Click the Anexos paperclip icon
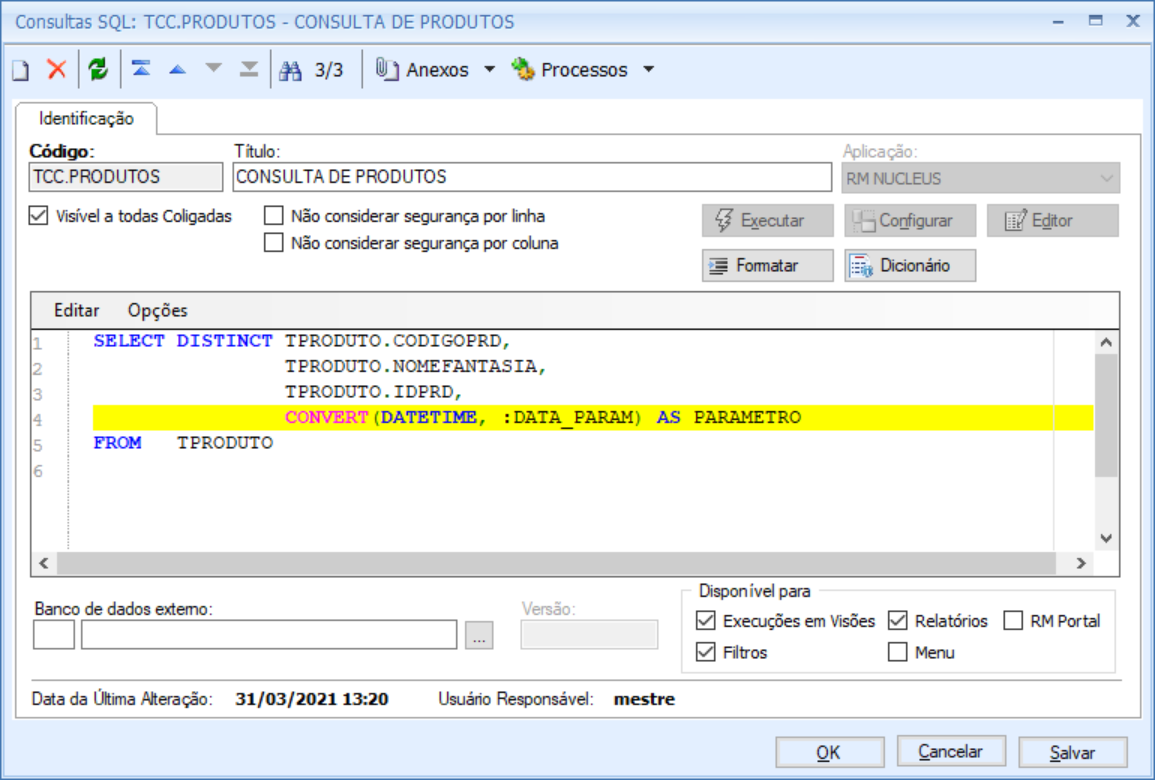The width and height of the screenshot is (1155, 780). click(x=387, y=69)
